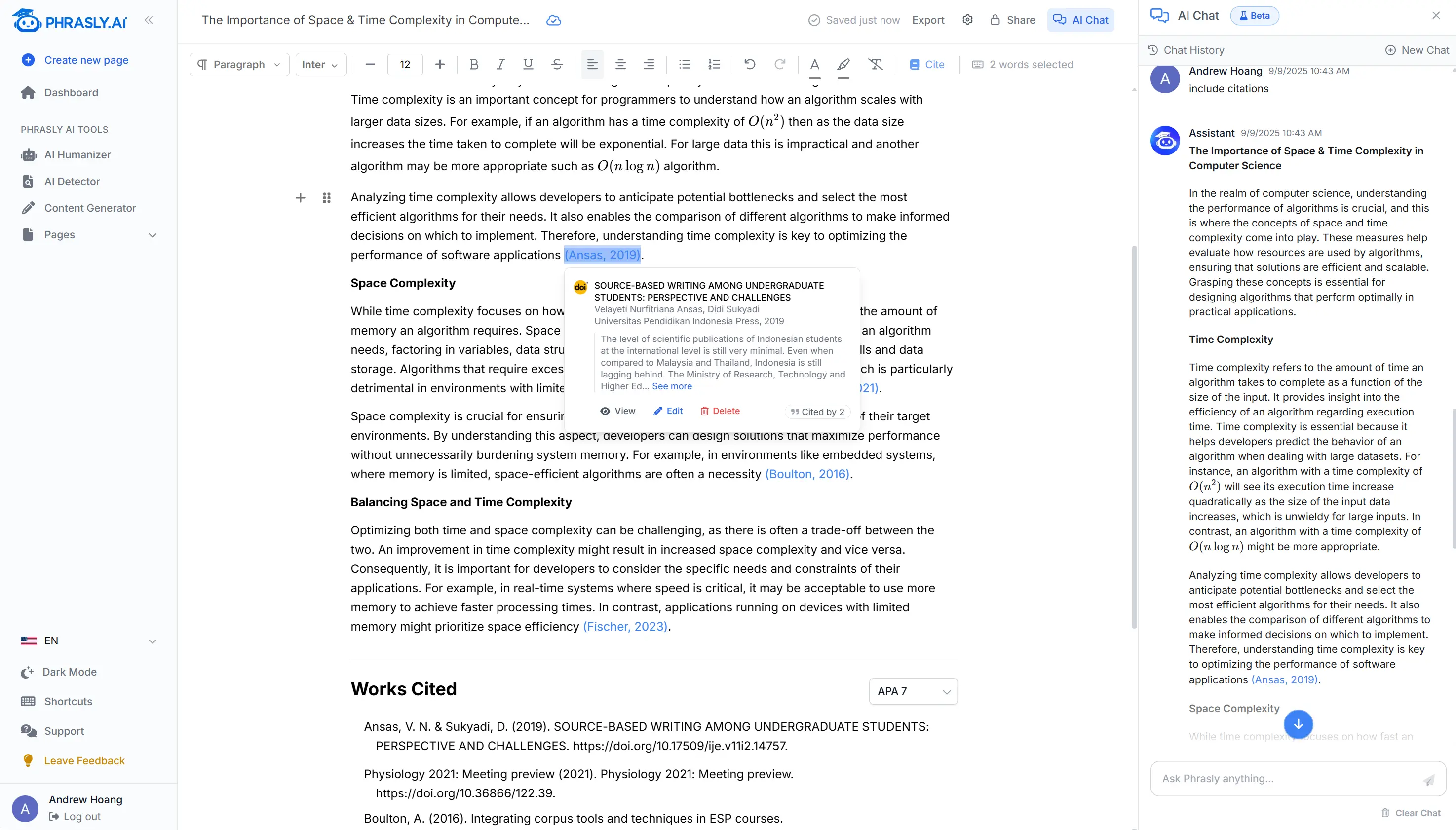Log out of Andrew Hoang account
Viewport: 1456px width, 830px height.
[75, 816]
